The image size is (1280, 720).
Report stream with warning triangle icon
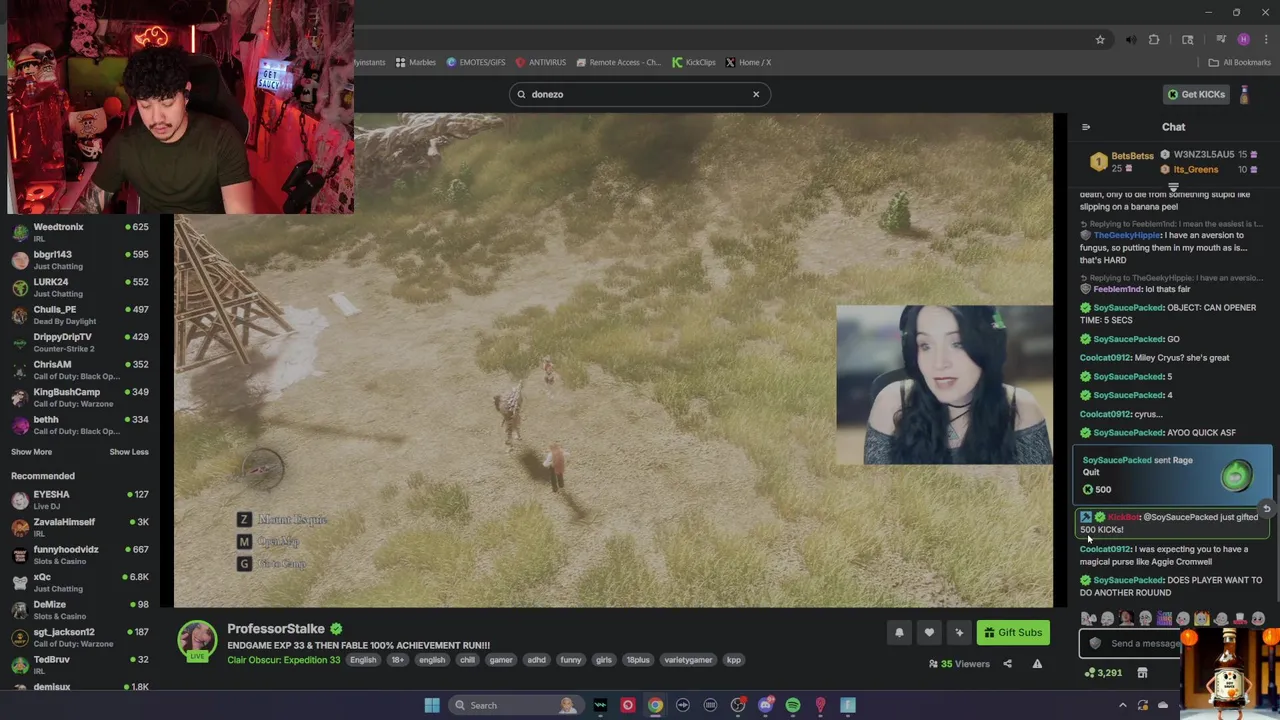(1037, 664)
